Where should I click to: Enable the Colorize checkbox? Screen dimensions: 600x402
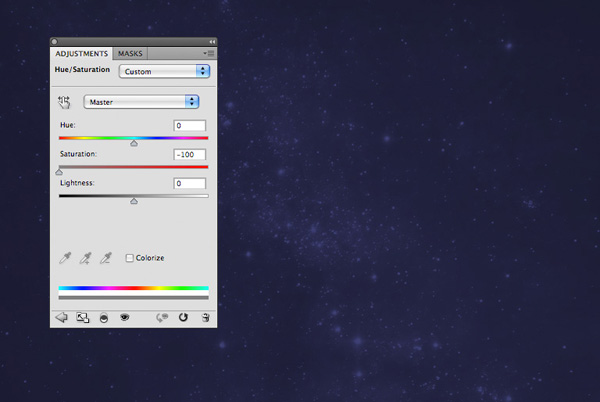point(129,258)
